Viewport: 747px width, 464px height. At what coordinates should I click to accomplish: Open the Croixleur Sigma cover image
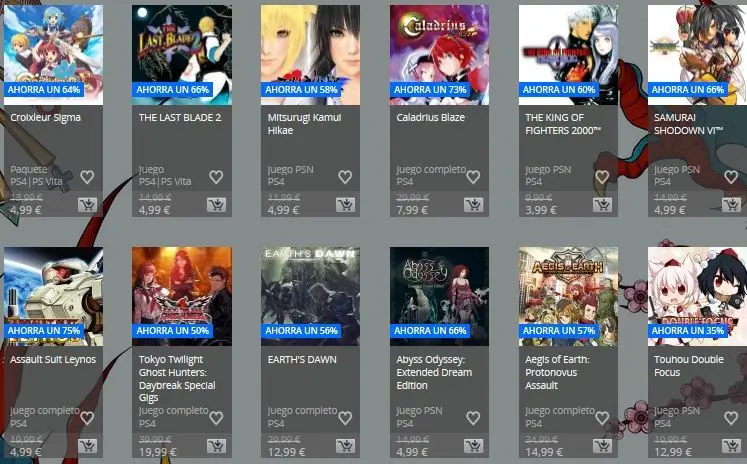pyautogui.click(x=53, y=55)
